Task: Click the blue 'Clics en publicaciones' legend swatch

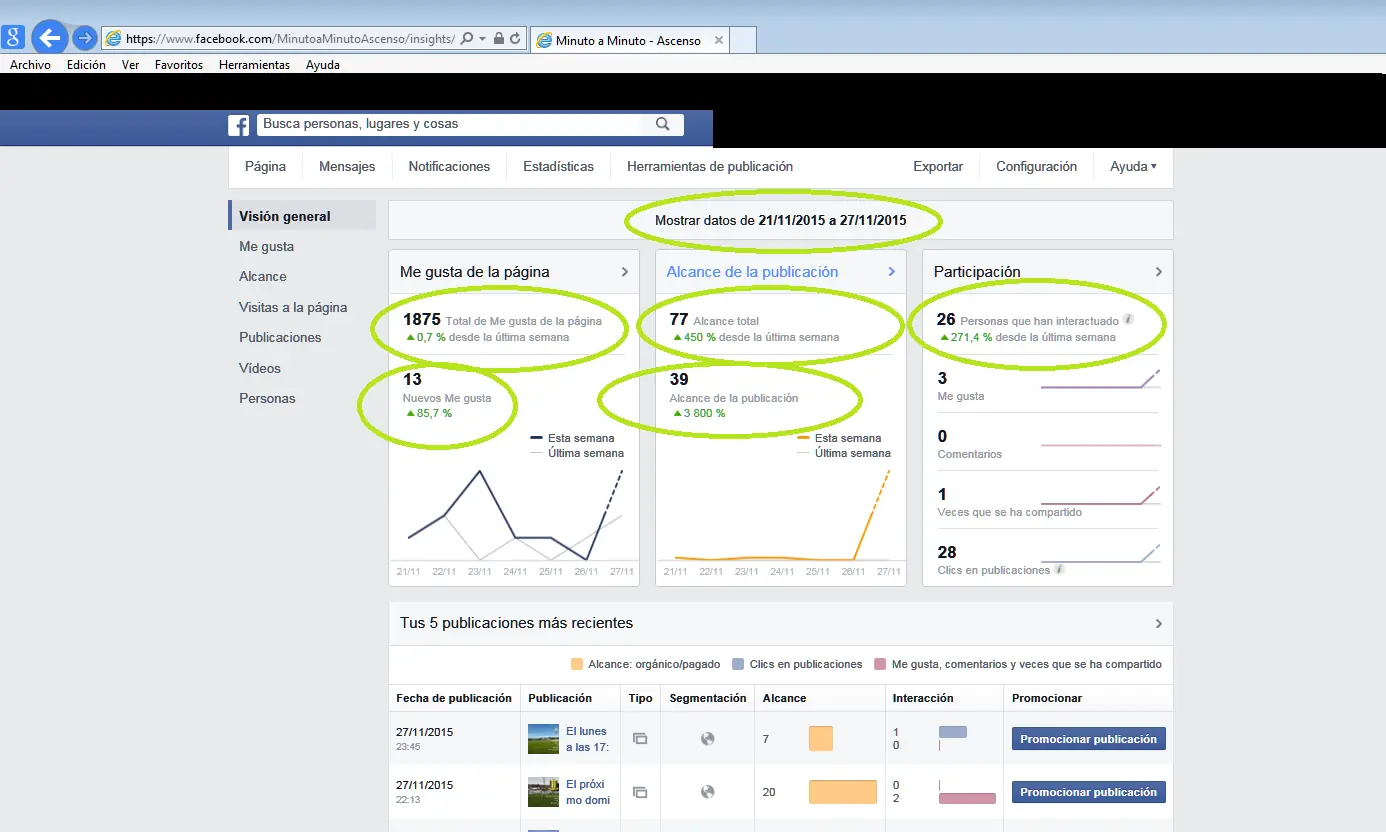Action: coord(738,664)
